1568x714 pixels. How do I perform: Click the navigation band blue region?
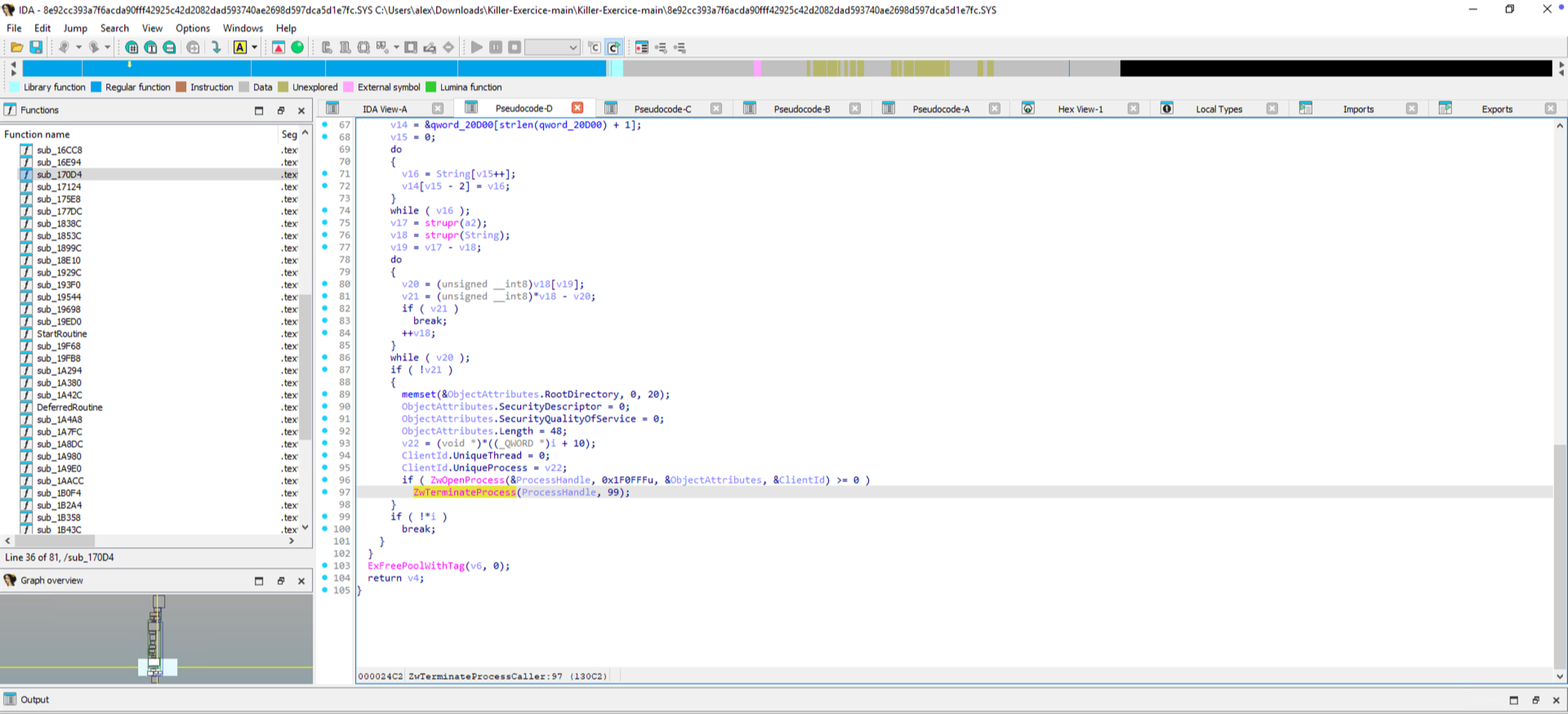pyautogui.click(x=314, y=69)
